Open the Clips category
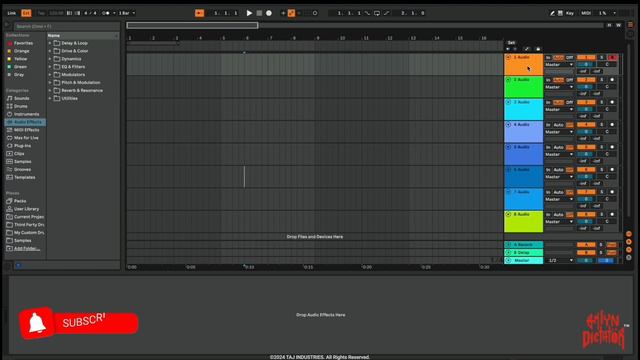Viewport: 640px width, 360px height. click(19, 153)
